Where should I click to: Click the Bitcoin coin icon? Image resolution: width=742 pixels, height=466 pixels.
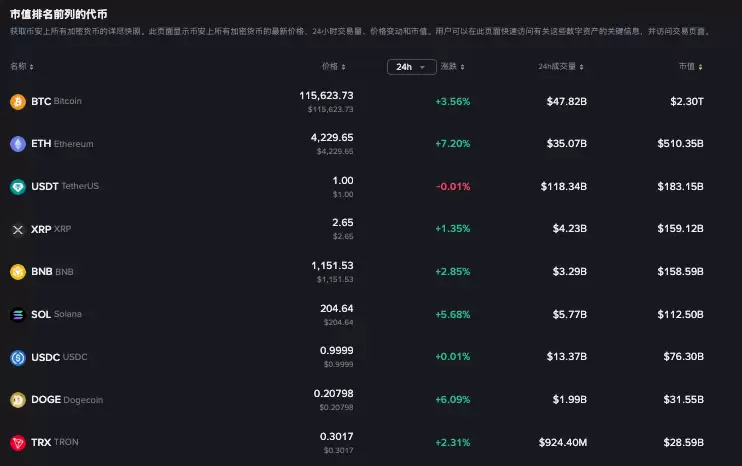coord(17,102)
